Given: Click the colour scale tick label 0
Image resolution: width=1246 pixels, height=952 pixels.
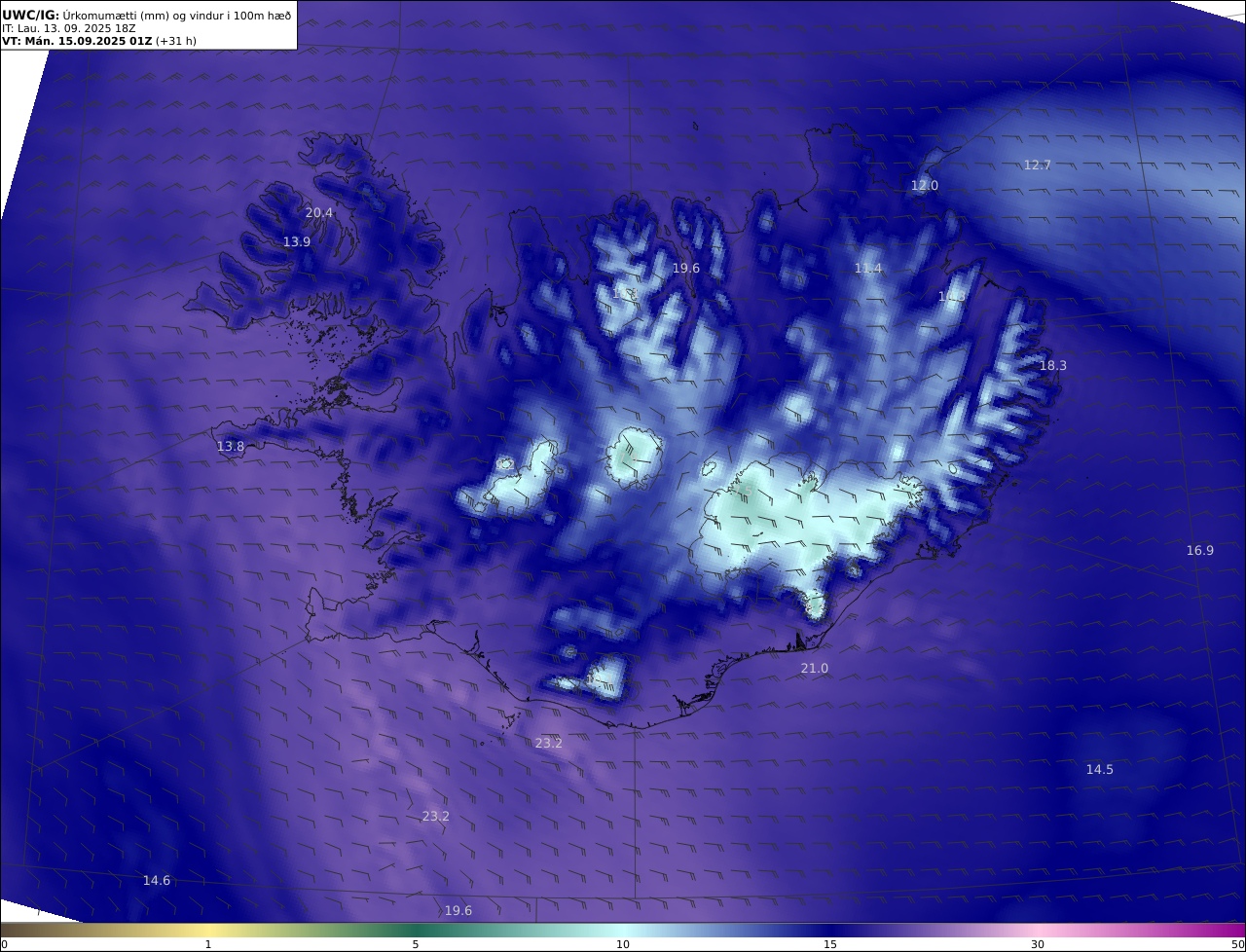Looking at the screenshot, I should coord(4,944).
